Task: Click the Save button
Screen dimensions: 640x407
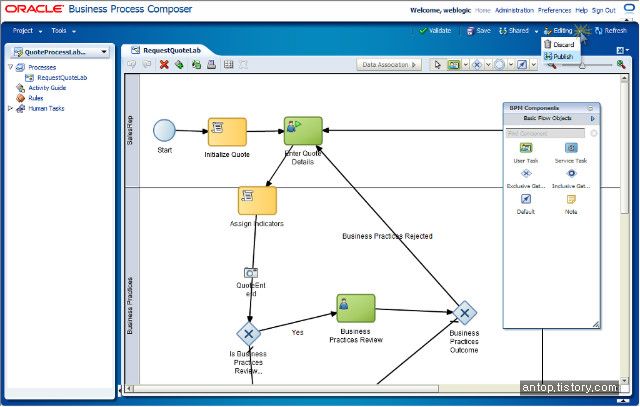Action: click(x=478, y=31)
